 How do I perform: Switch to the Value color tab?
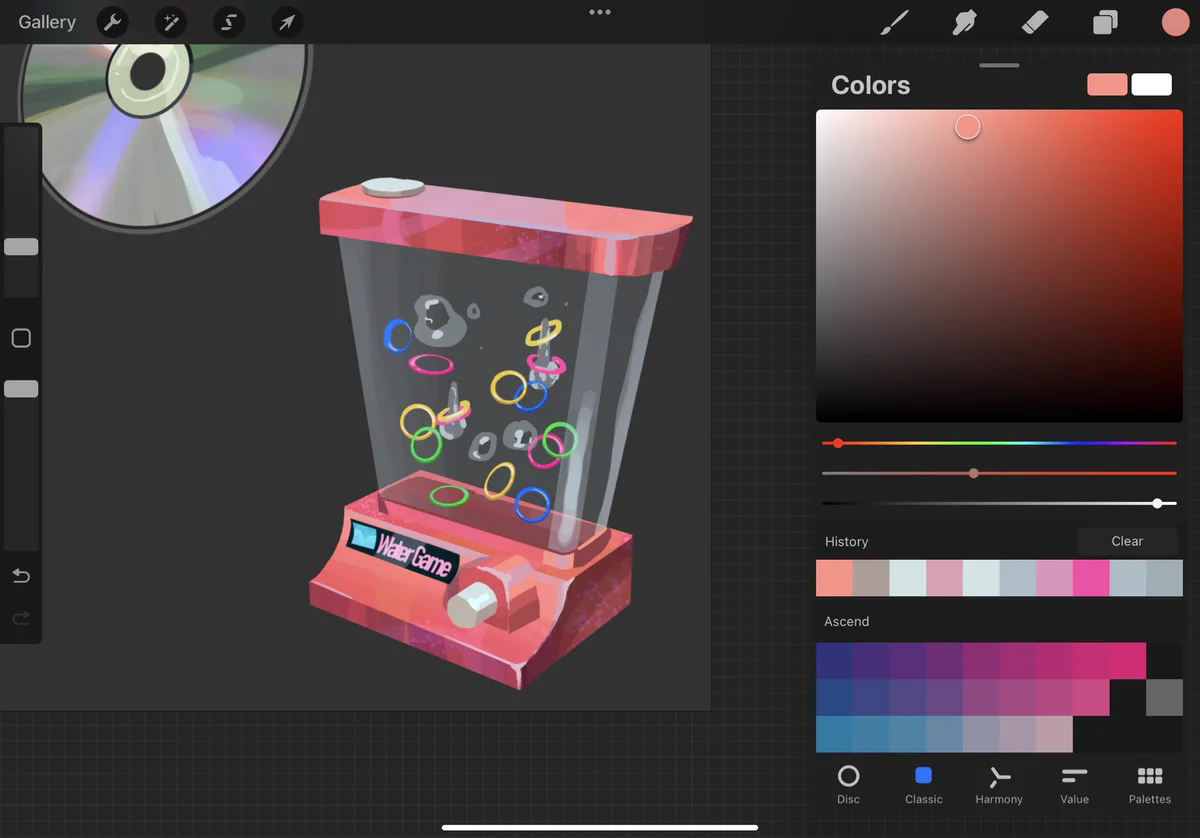click(x=1075, y=785)
